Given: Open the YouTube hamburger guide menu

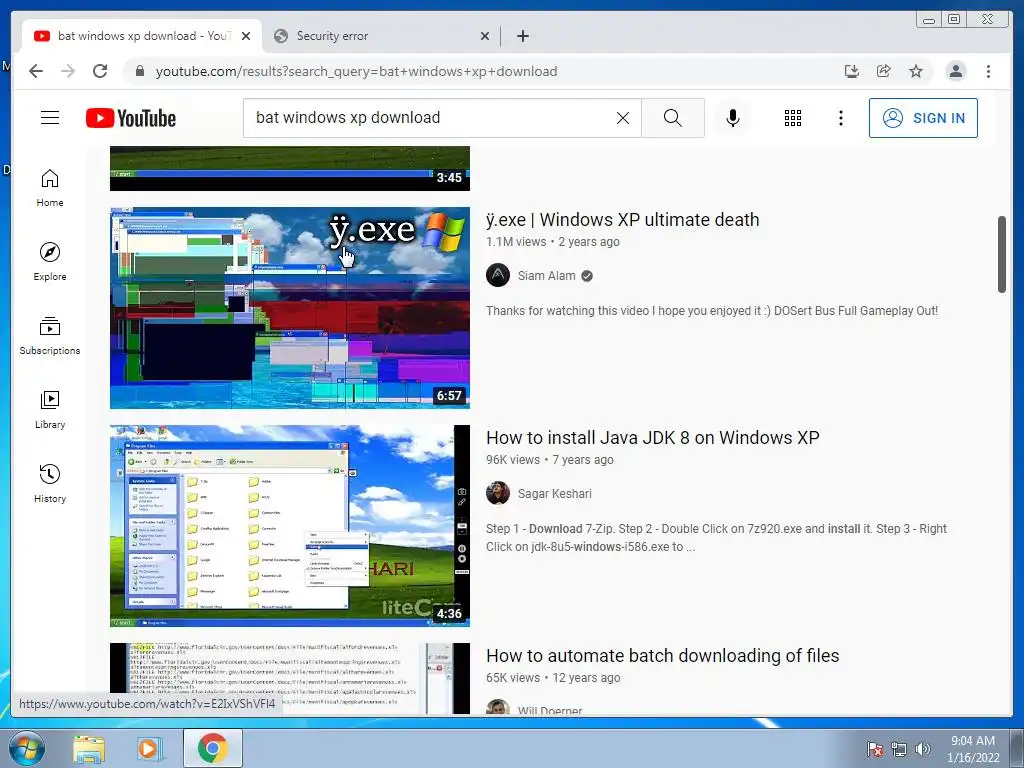Looking at the screenshot, I should pyautogui.click(x=50, y=118).
